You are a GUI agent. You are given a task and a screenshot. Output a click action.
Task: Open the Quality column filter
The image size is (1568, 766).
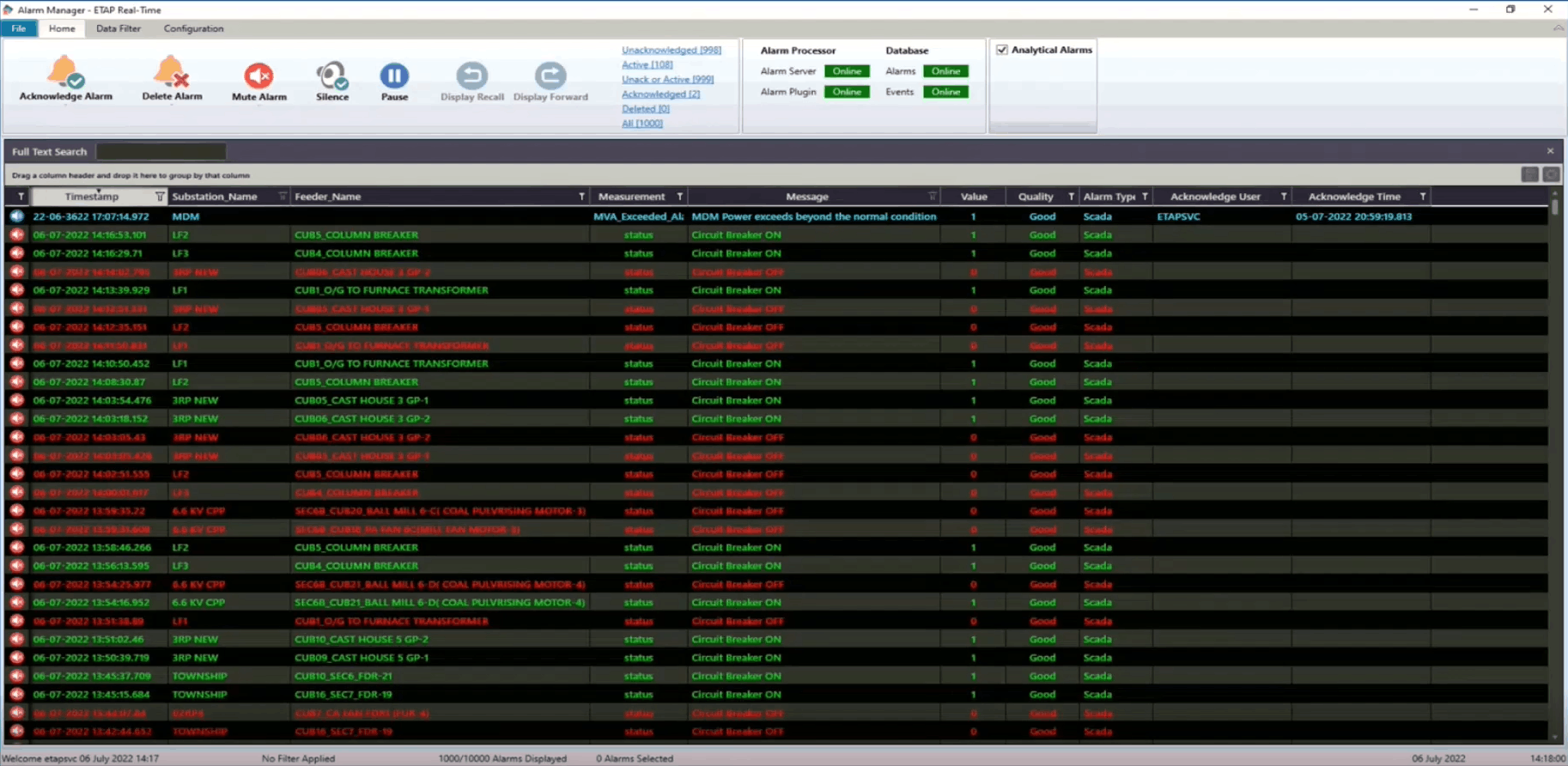tap(1071, 197)
